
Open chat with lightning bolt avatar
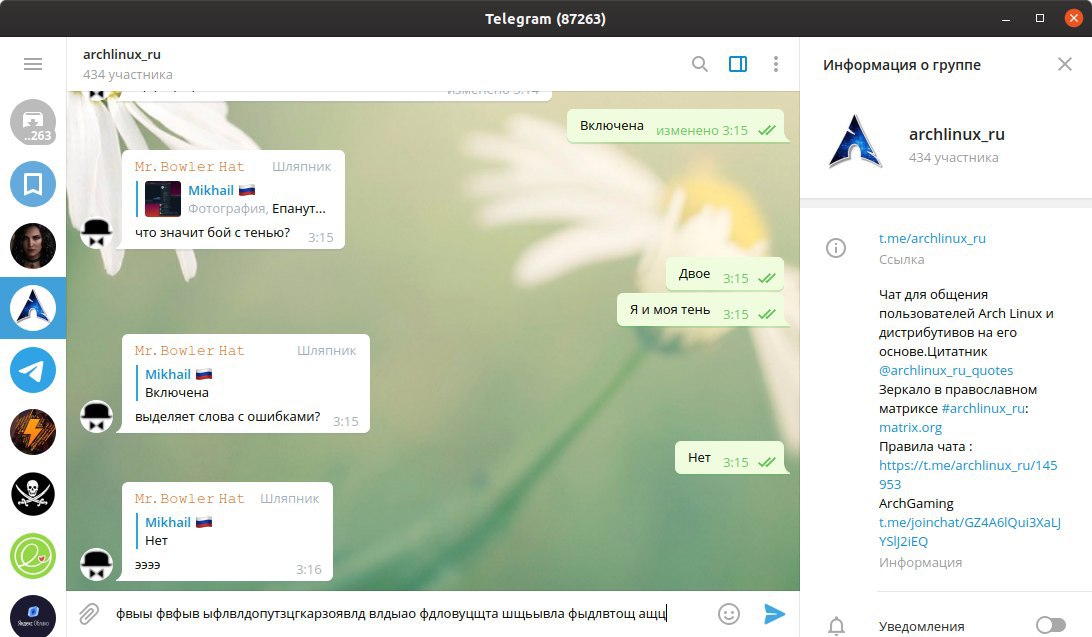click(33, 432)
